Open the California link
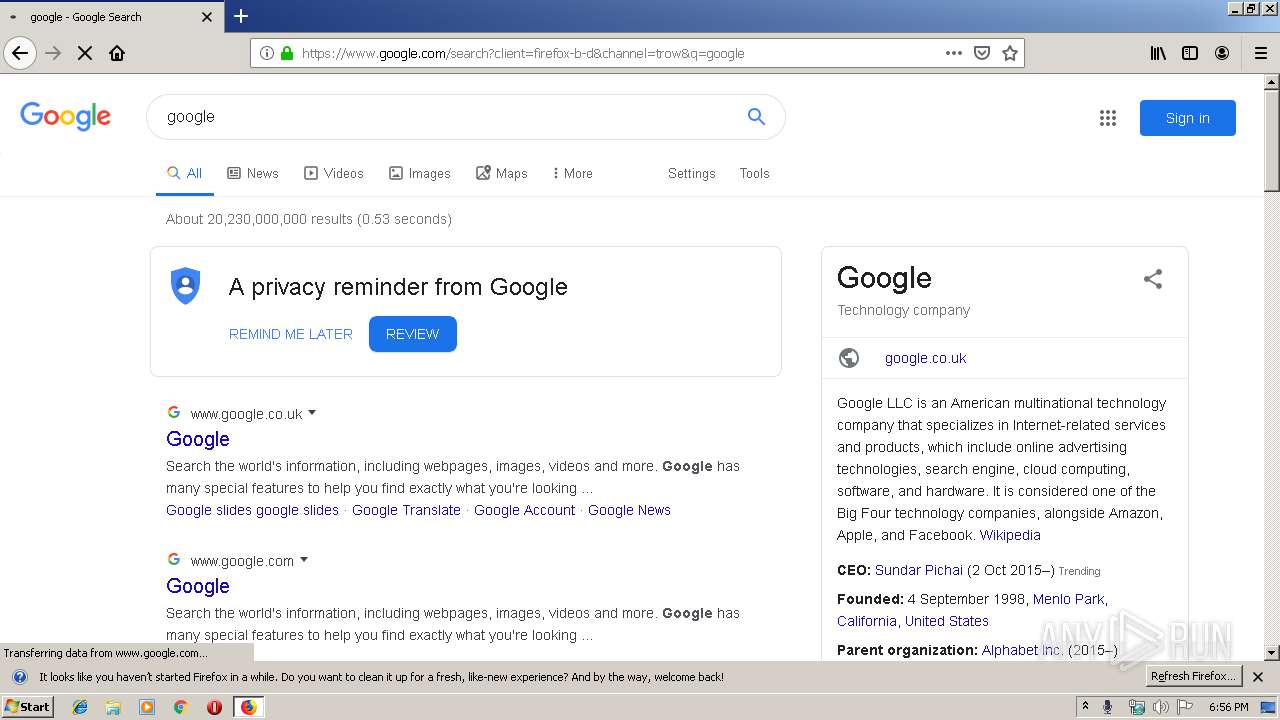This screenshot has height=720, width=1280. point(866,621)
